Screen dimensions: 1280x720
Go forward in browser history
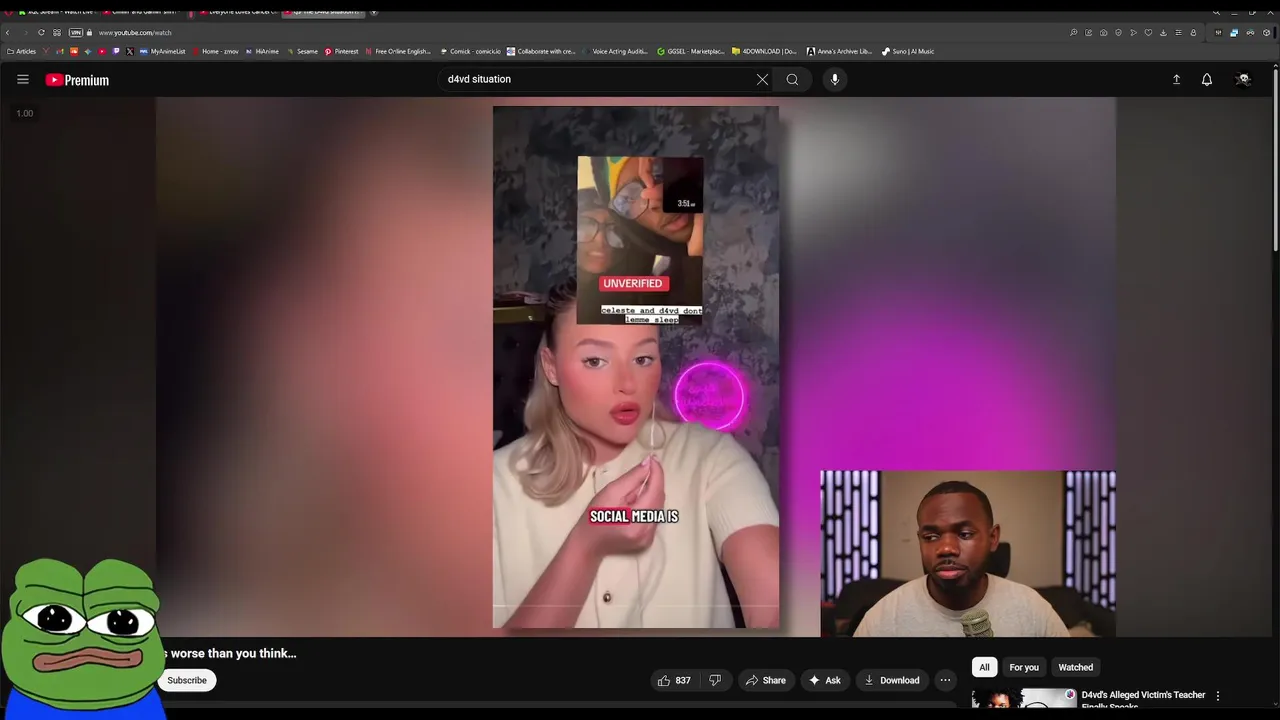pos(25,32)
